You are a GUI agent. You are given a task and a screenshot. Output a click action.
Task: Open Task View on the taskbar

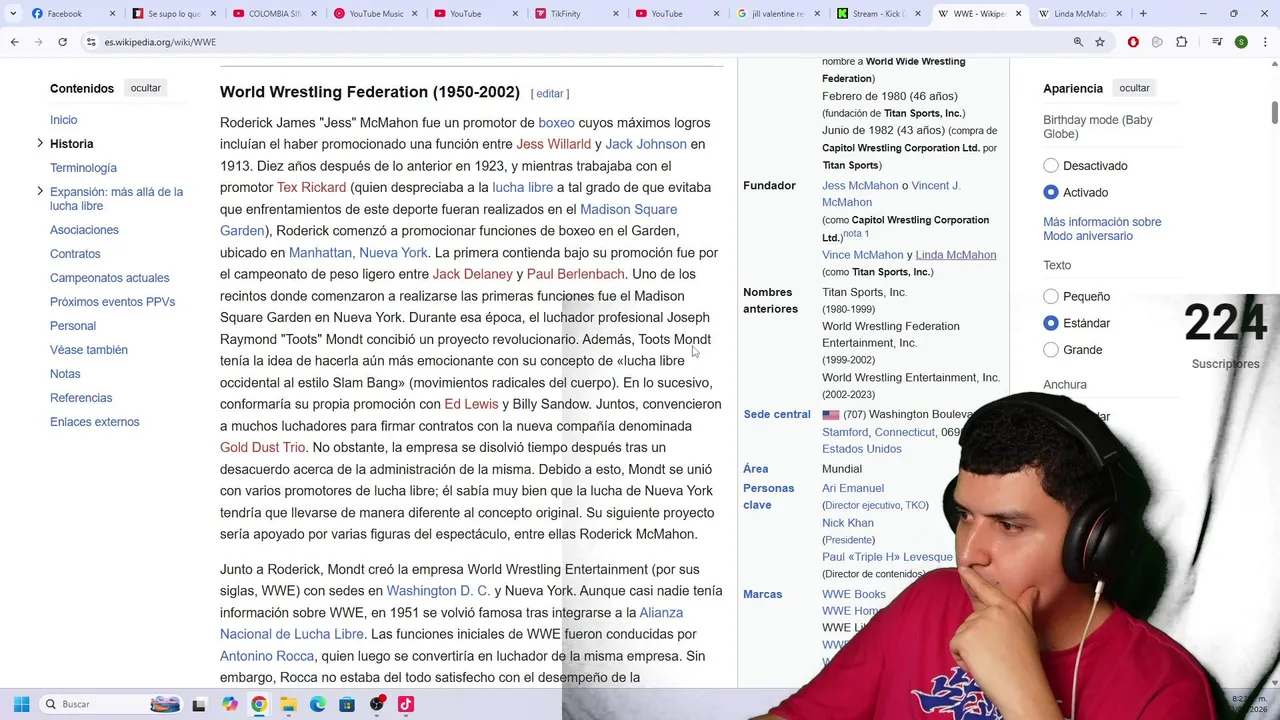pyautogui.click(x=199, y=704)
